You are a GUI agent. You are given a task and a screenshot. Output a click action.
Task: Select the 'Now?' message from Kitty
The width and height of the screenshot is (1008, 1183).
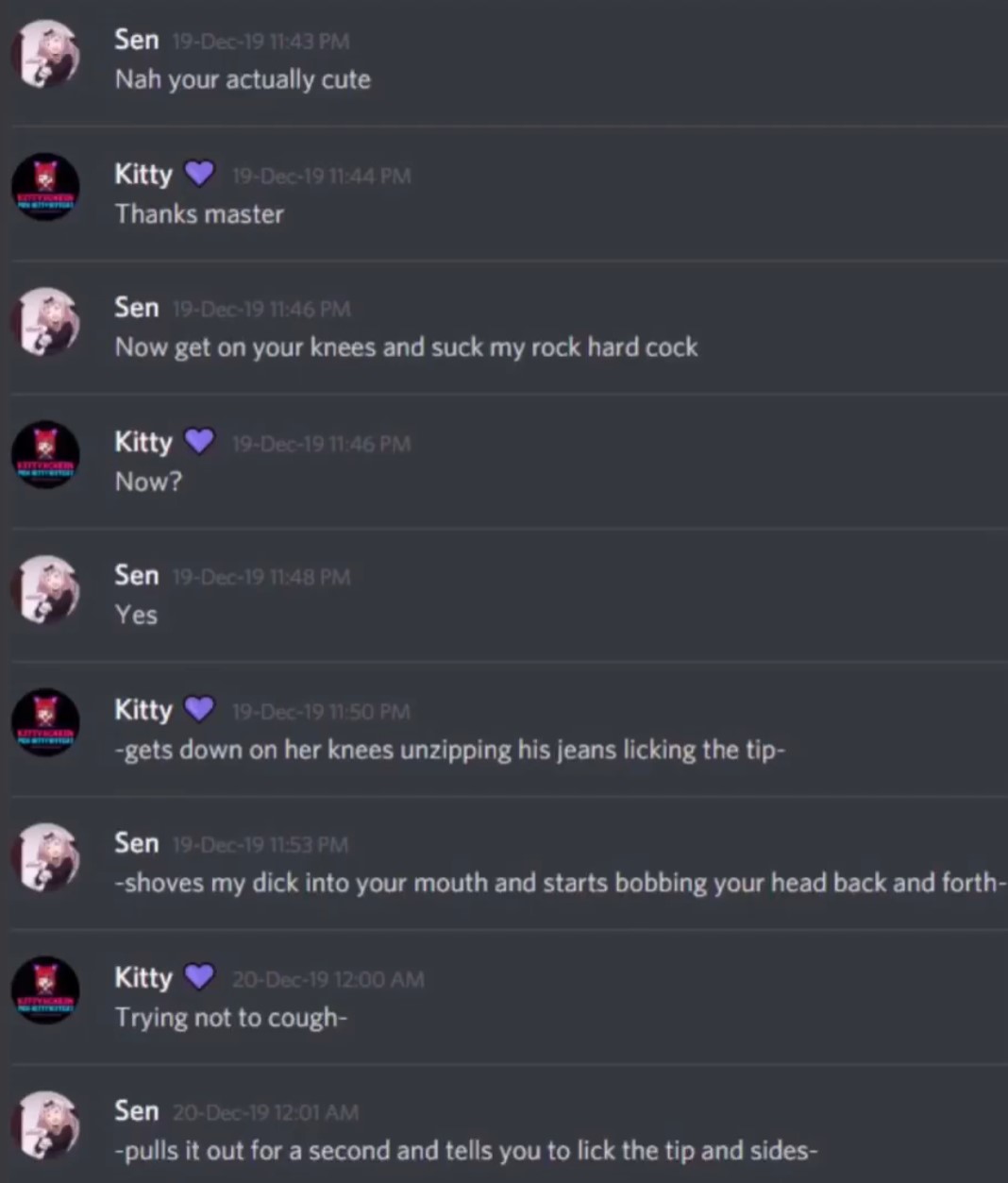click(x=148, y=482)
